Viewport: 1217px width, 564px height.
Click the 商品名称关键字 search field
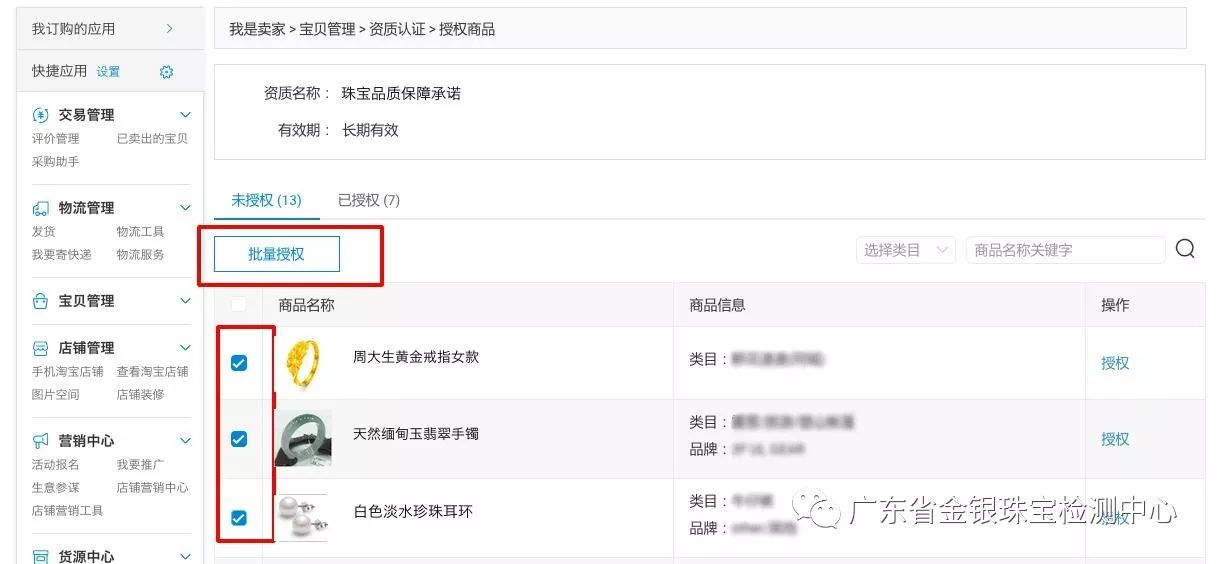point(1065,250)
